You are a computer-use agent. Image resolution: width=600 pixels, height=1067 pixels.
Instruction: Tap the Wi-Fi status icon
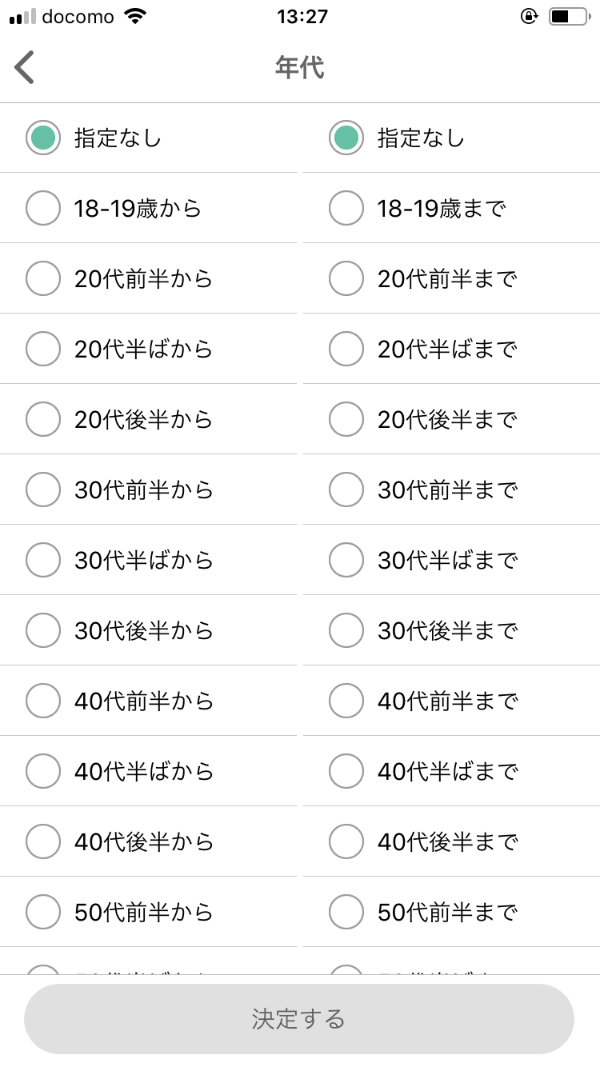[134, 17]
